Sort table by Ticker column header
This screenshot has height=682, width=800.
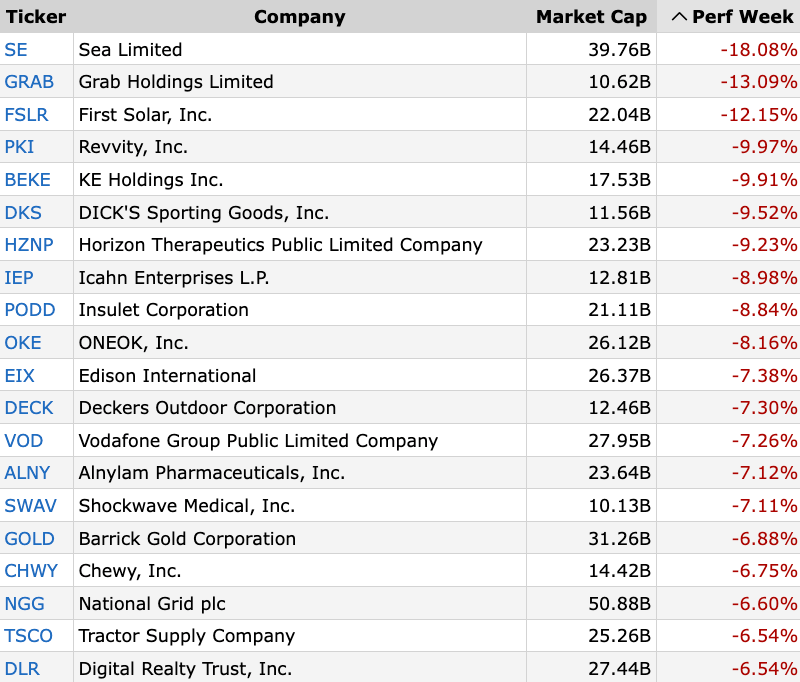point(36,17)
